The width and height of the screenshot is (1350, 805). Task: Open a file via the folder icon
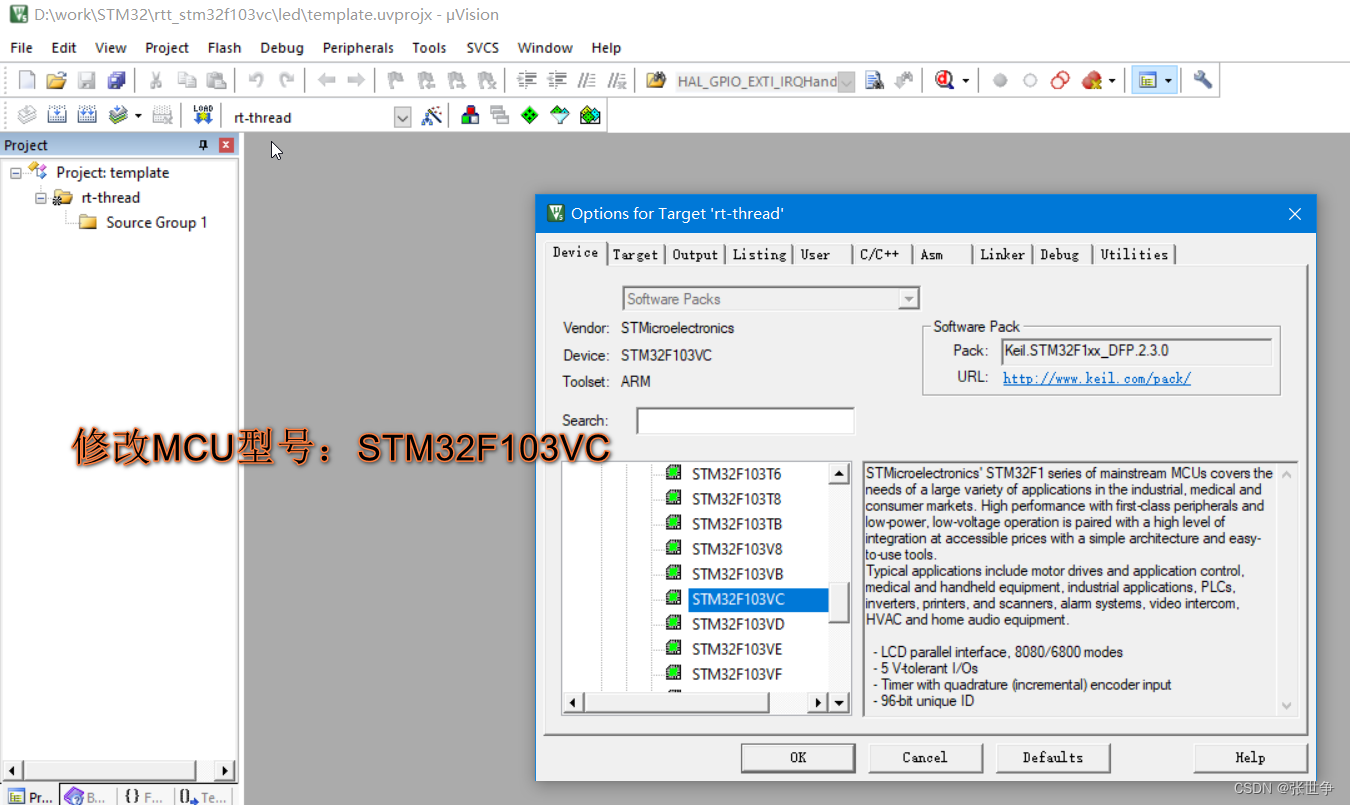[57, 81]
